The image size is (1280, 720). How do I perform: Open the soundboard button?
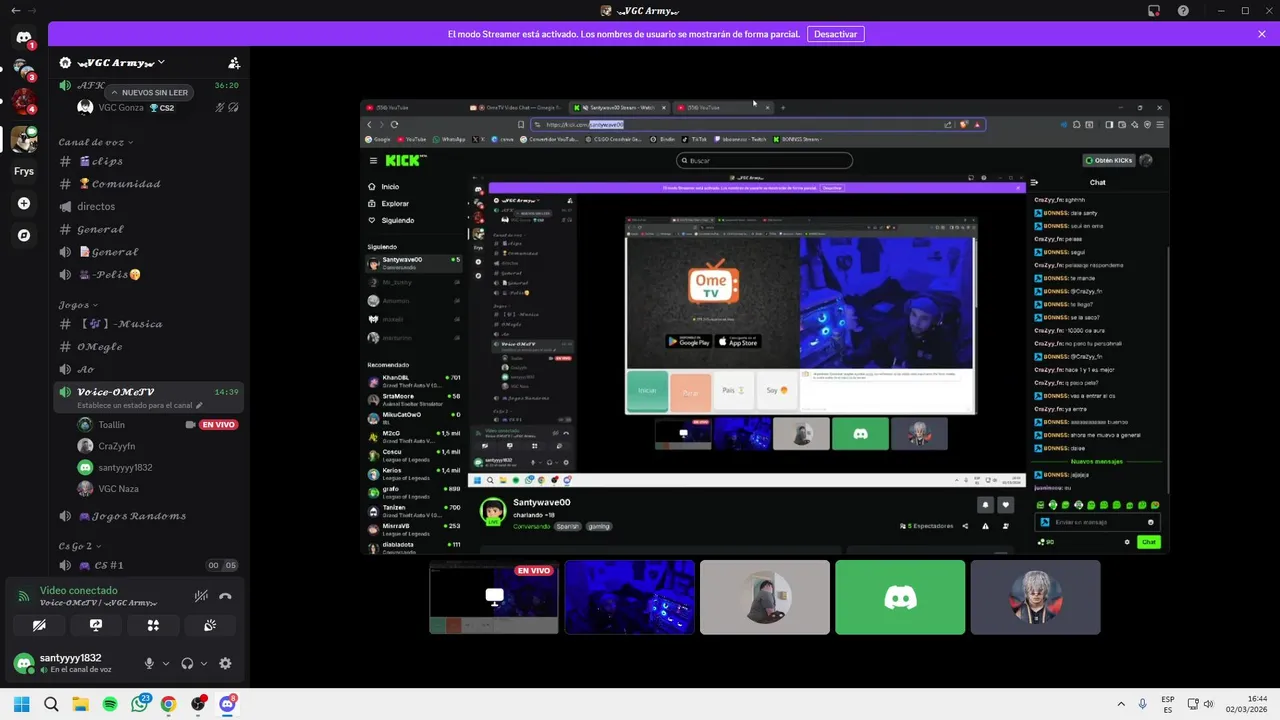click(x=210, y=625)
